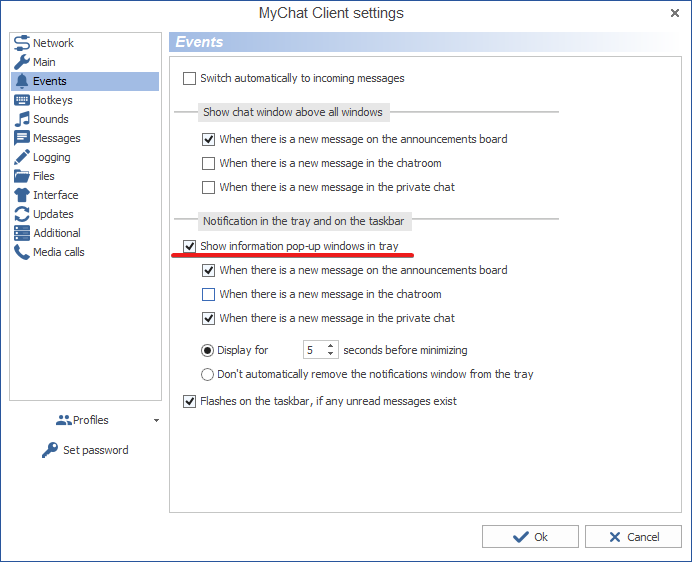Viewport: 692px width, 562px height.
Task: Decrease display seconds with down arrow
Action: click(331, 355)
